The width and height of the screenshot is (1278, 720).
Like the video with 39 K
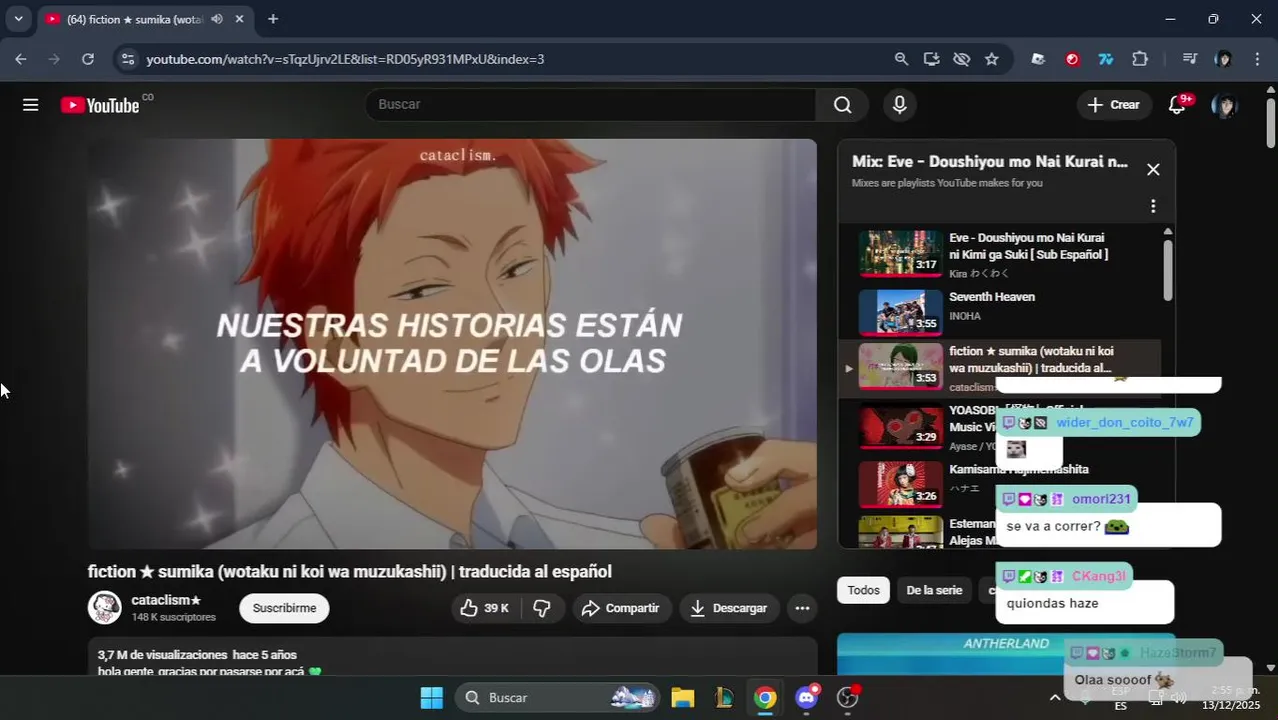(x=485, y=608)
